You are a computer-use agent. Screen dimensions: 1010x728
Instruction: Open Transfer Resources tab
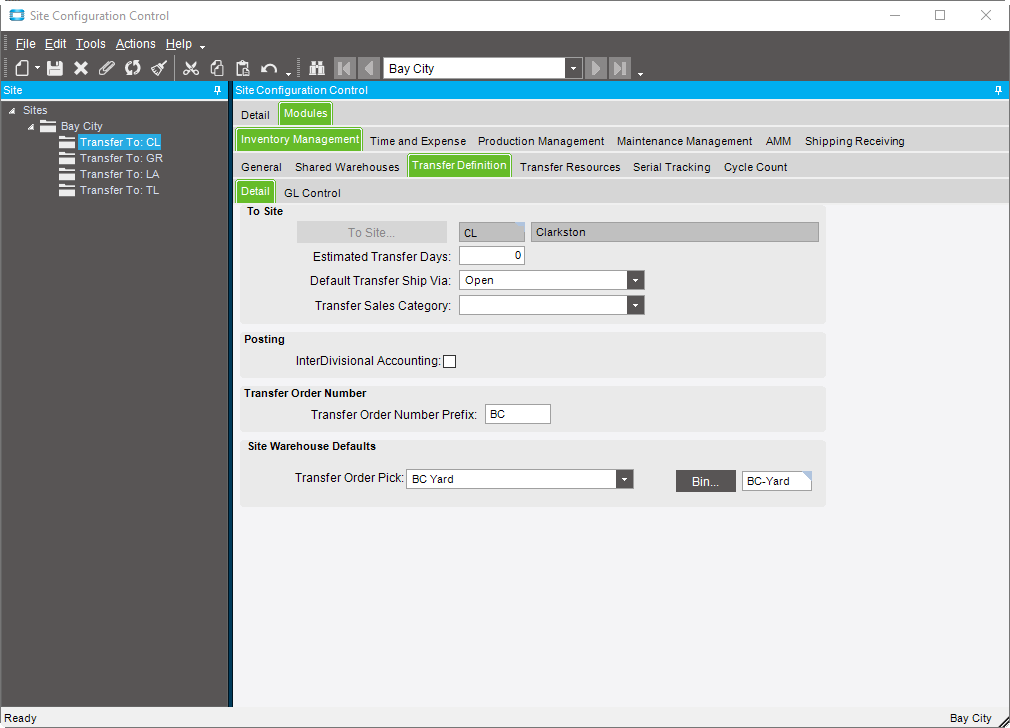(x=570, y=167)
